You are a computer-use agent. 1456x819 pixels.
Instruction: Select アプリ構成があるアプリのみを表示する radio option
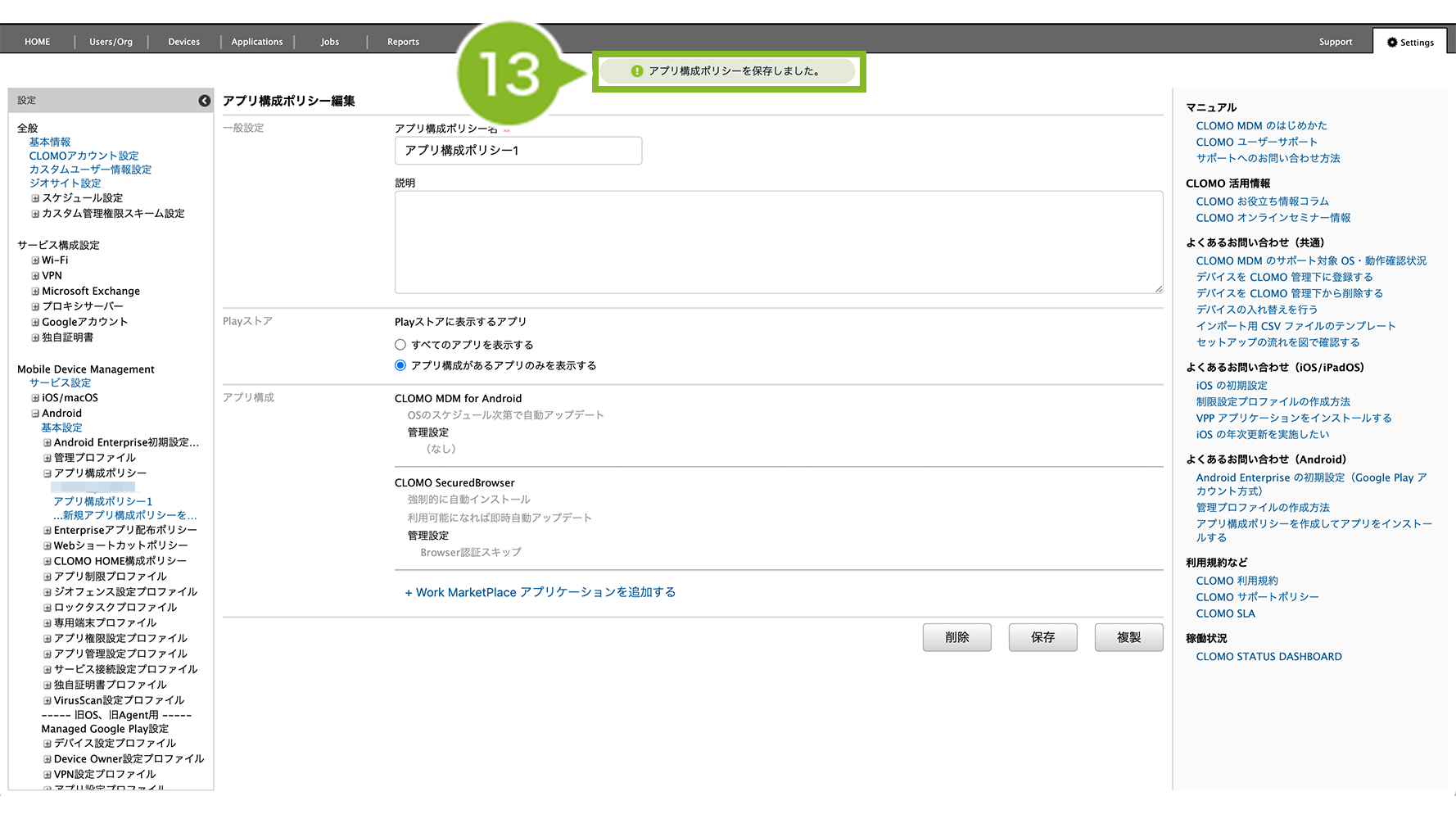(400, 365)
